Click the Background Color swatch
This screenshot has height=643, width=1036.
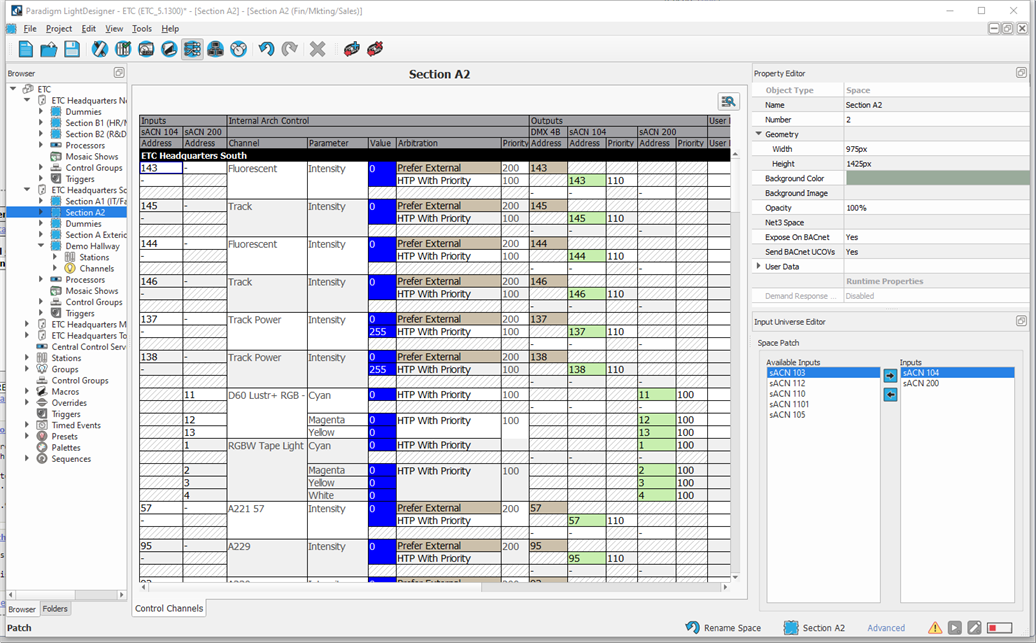coord(937,178)
